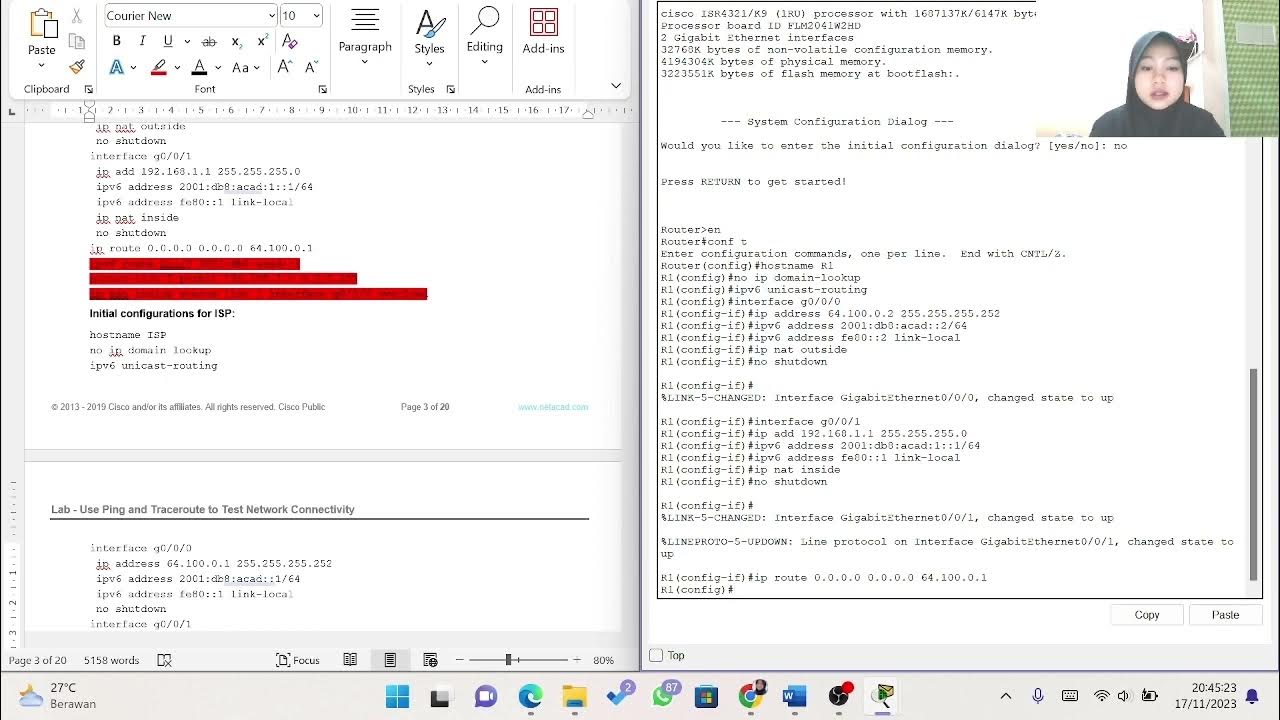Screen dimensions: 1280x720
Task: Open the font color dropdown arrow
Action: [x=217, y=67]
